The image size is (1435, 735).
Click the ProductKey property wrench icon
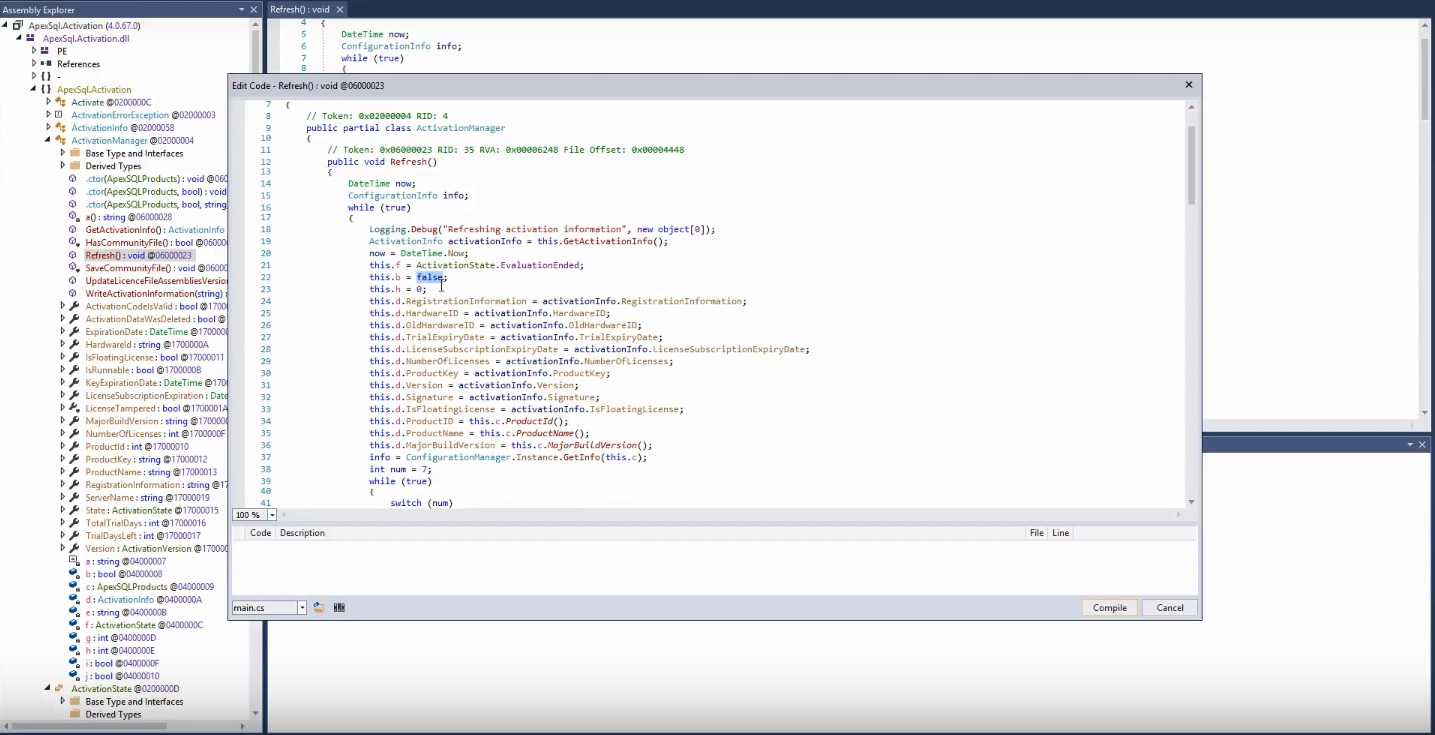(x=74, y=459)
